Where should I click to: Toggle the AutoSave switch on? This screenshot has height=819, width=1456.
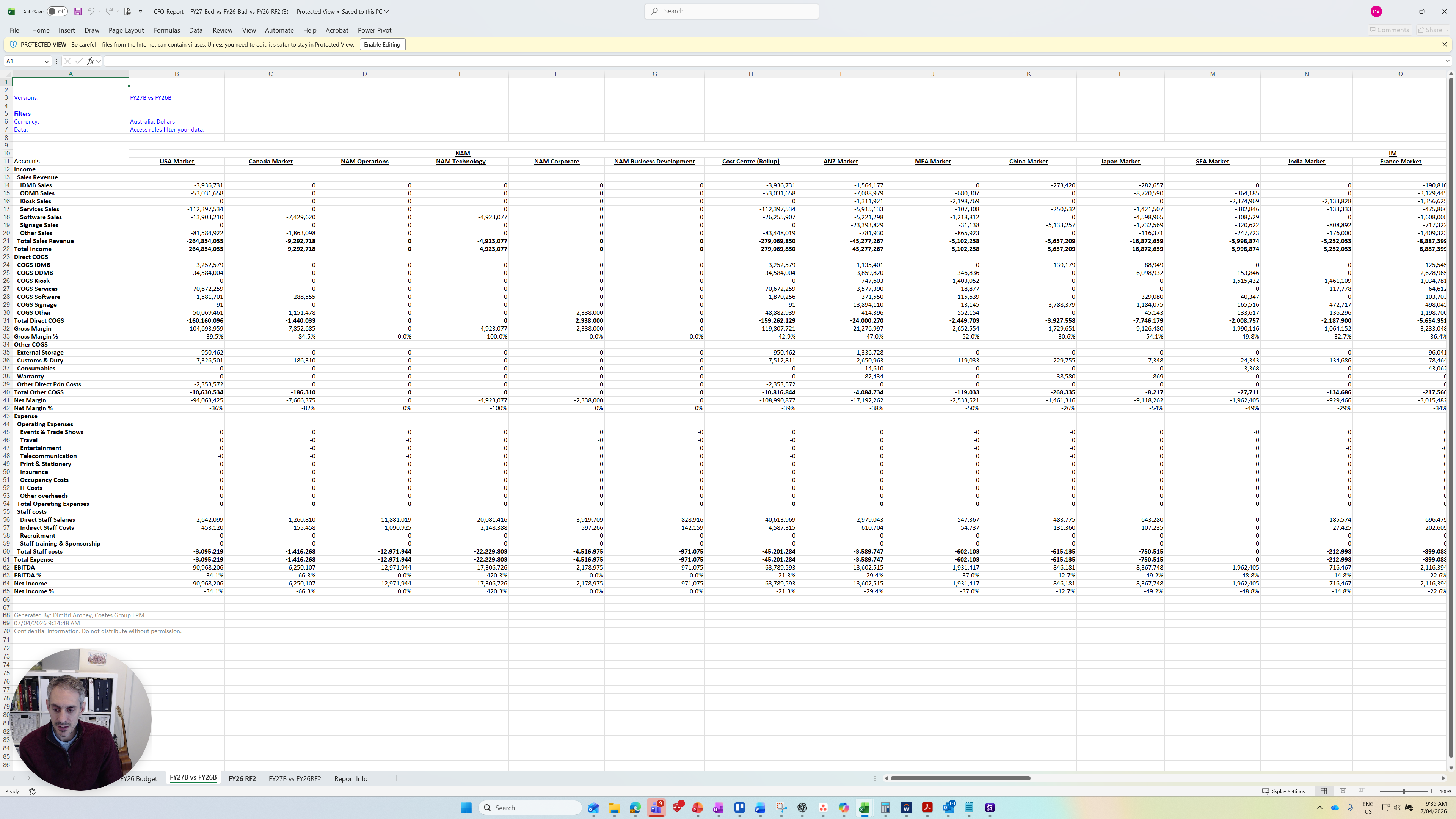pos(57,11)
